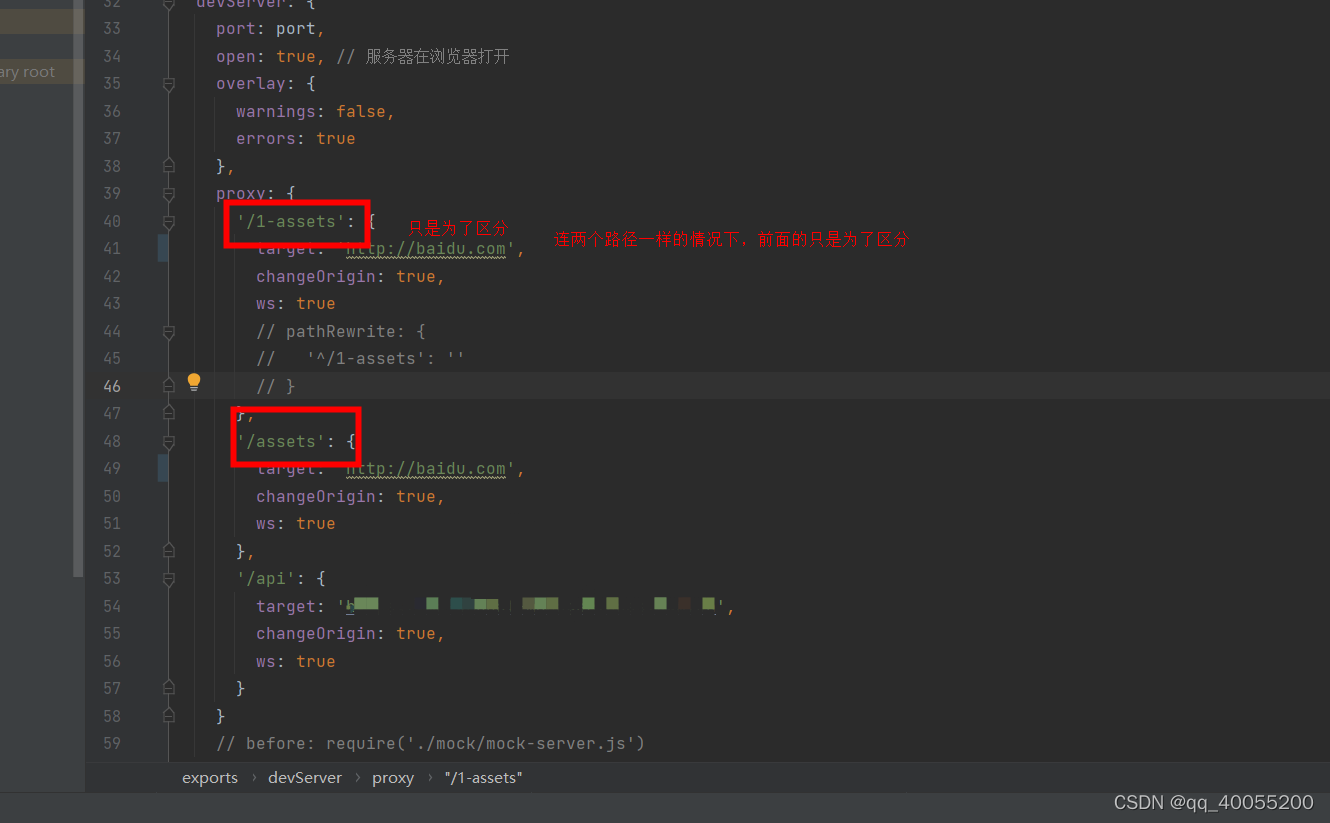Collapse the '/1-assets' proxy entry
This screenshot has height=823, width=1330.
pos(168,221)
